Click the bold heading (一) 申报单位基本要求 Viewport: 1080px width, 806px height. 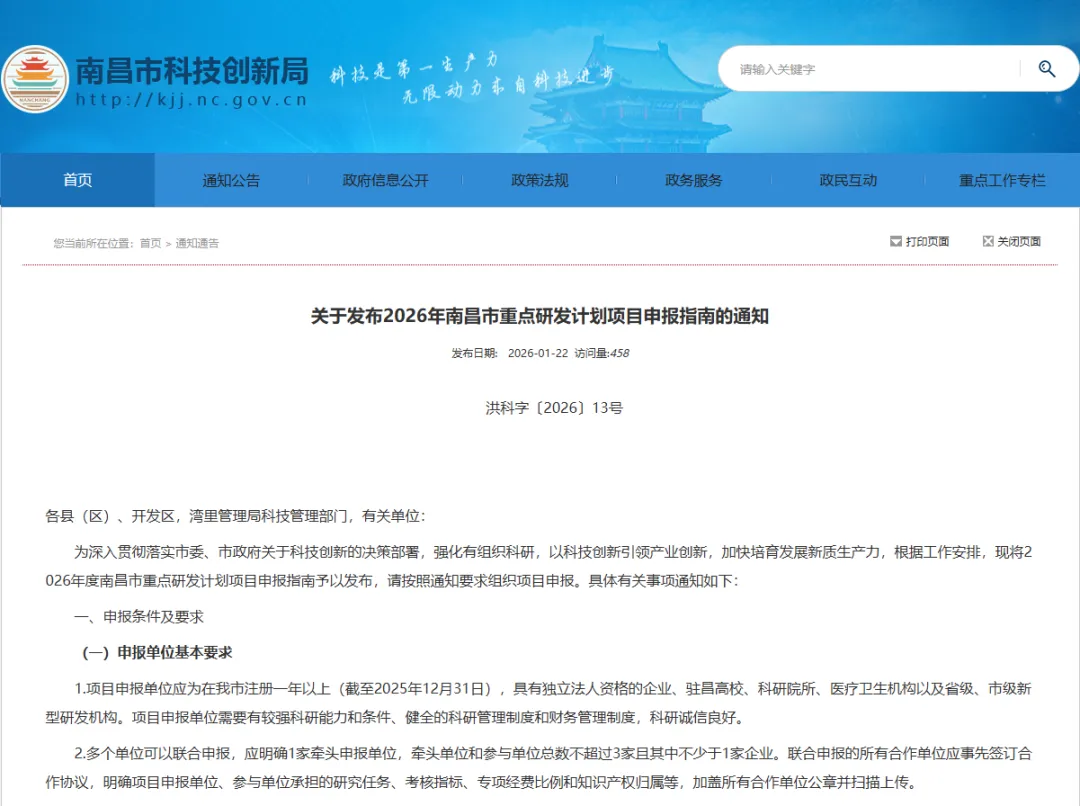click(157, 652)
